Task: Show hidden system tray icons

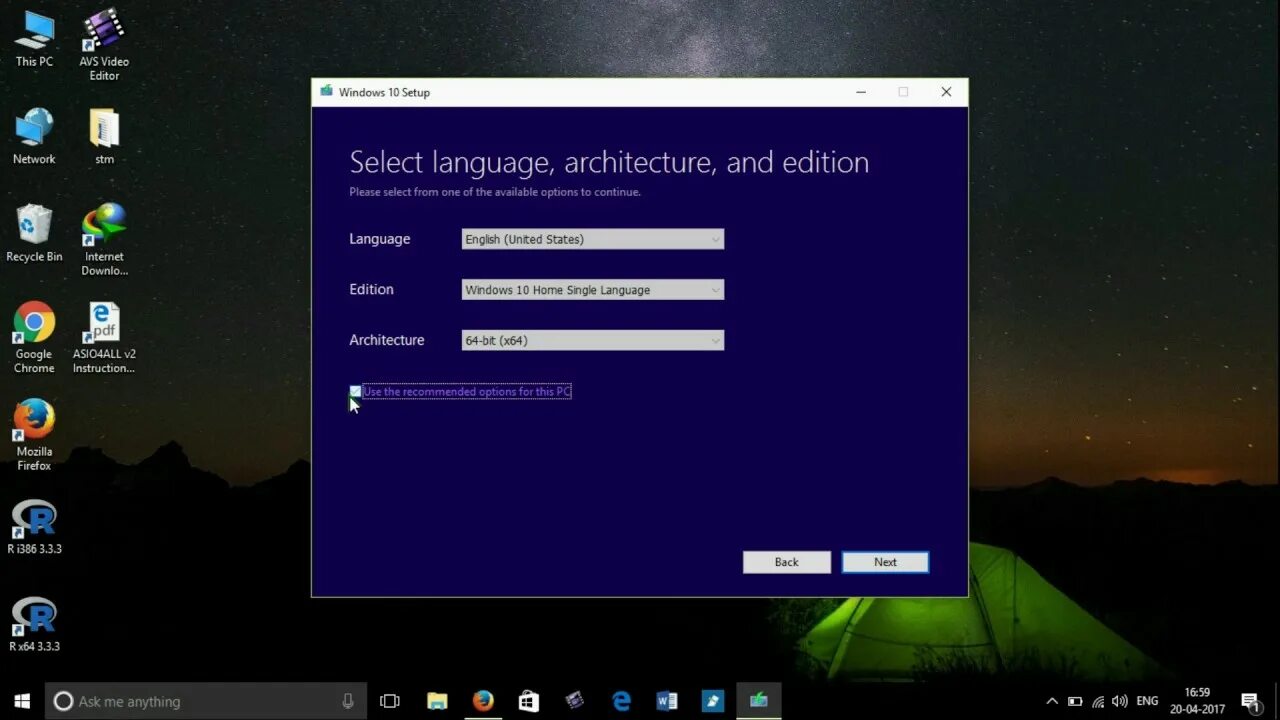Action: click(x=1052, y=701)
